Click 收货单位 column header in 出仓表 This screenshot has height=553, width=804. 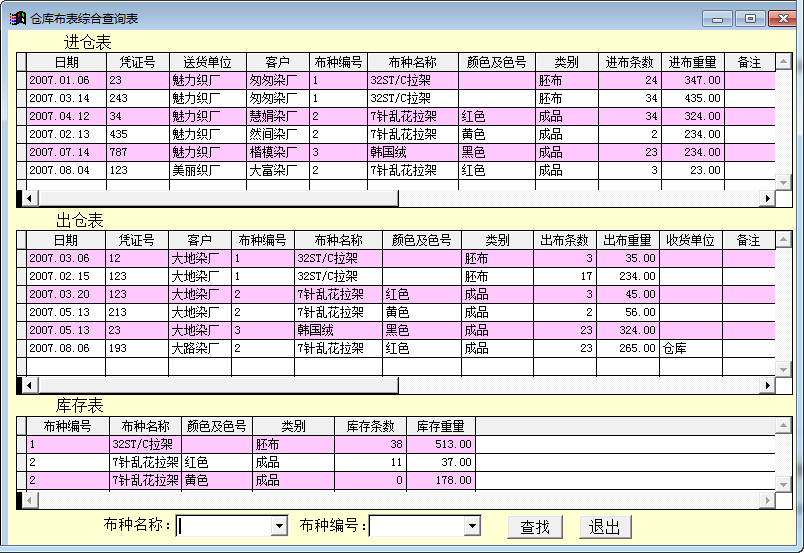(x=690, y=240)
